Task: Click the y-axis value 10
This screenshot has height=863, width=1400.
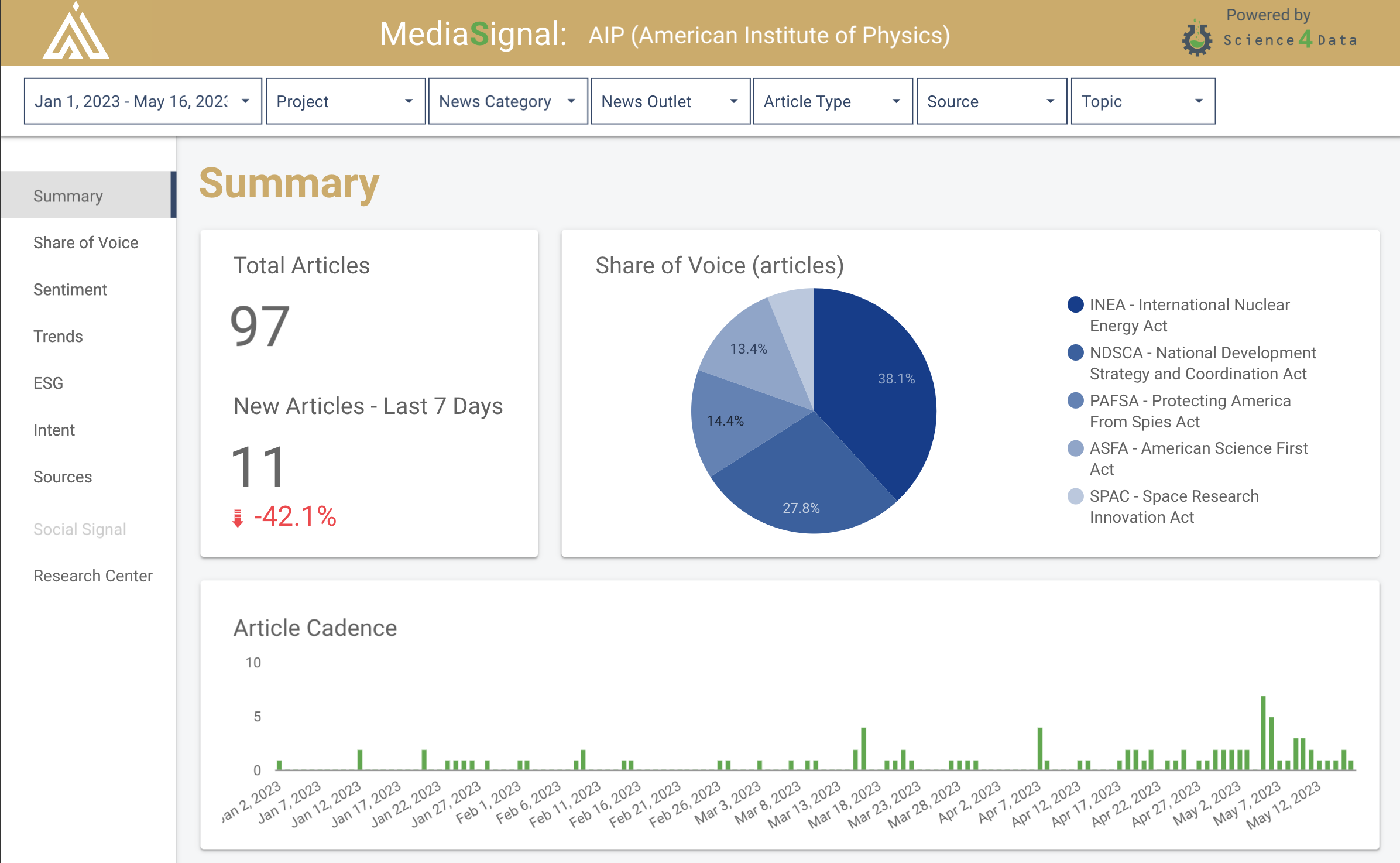Action: (x=253, y=662)
